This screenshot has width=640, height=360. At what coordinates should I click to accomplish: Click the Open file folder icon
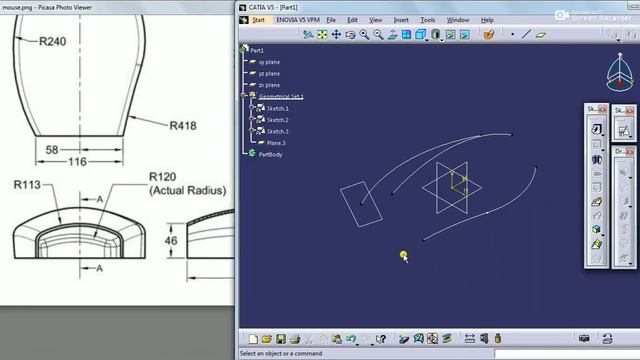point(267,339)
